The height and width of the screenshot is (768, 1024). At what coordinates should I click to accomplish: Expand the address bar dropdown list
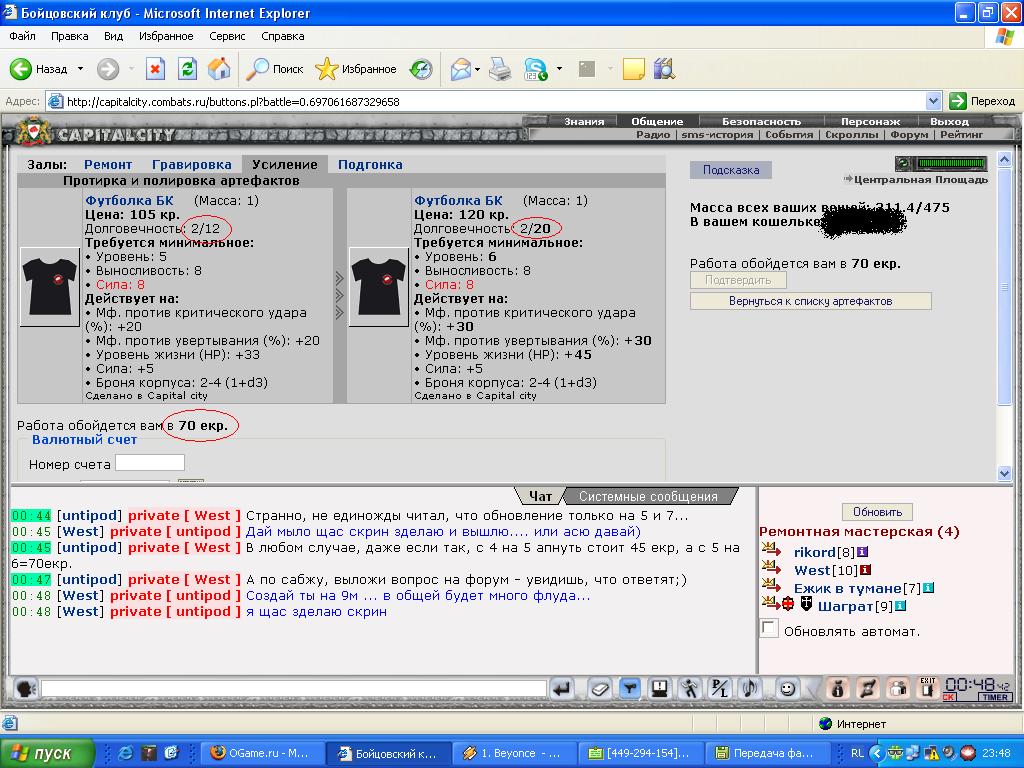[x=933, y=101]
